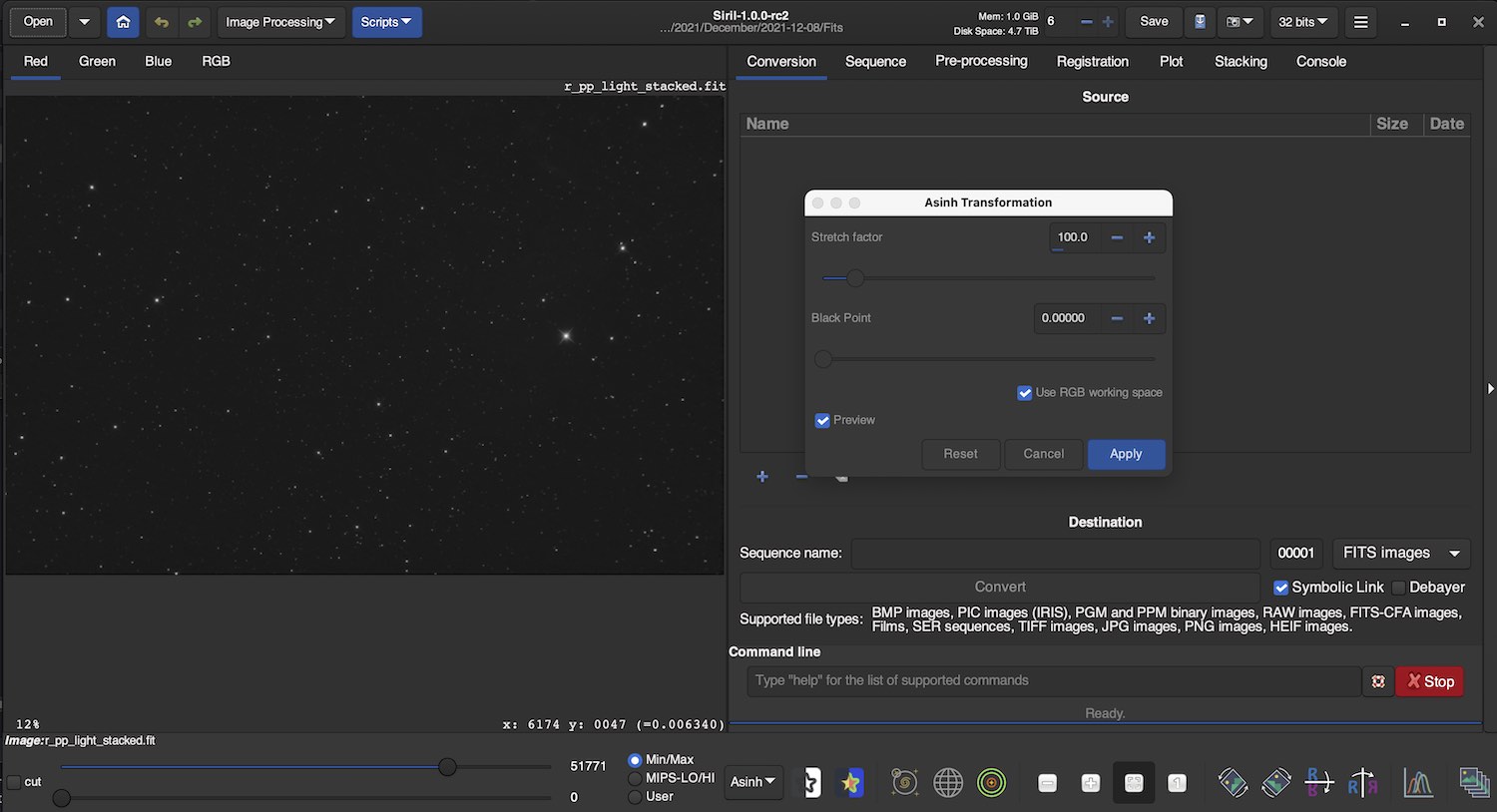The height and width of the screenshot is (812, 1497).
Task: Select the Green channel tab
Action: point(97,62)
